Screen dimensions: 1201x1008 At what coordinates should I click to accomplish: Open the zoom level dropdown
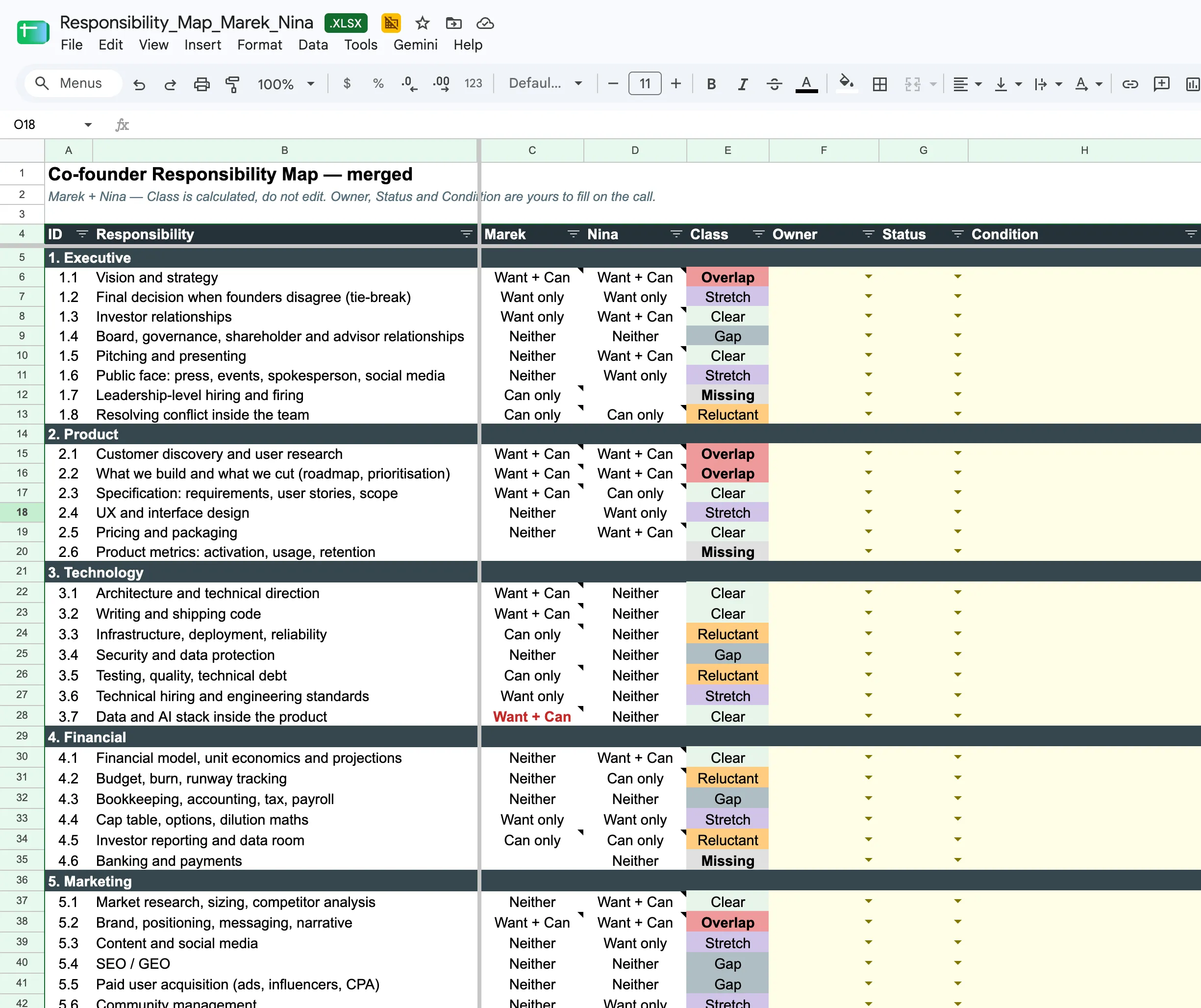tap(286, 84)
